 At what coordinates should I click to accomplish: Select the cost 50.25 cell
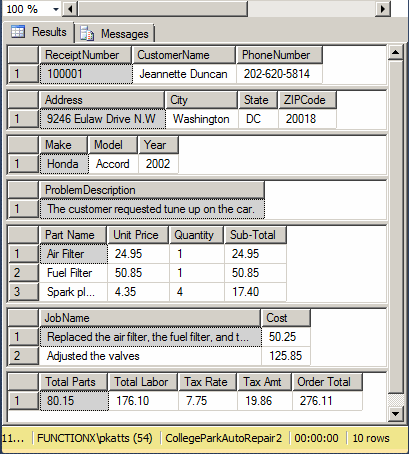pyautogui.click(x=286, y=337)
